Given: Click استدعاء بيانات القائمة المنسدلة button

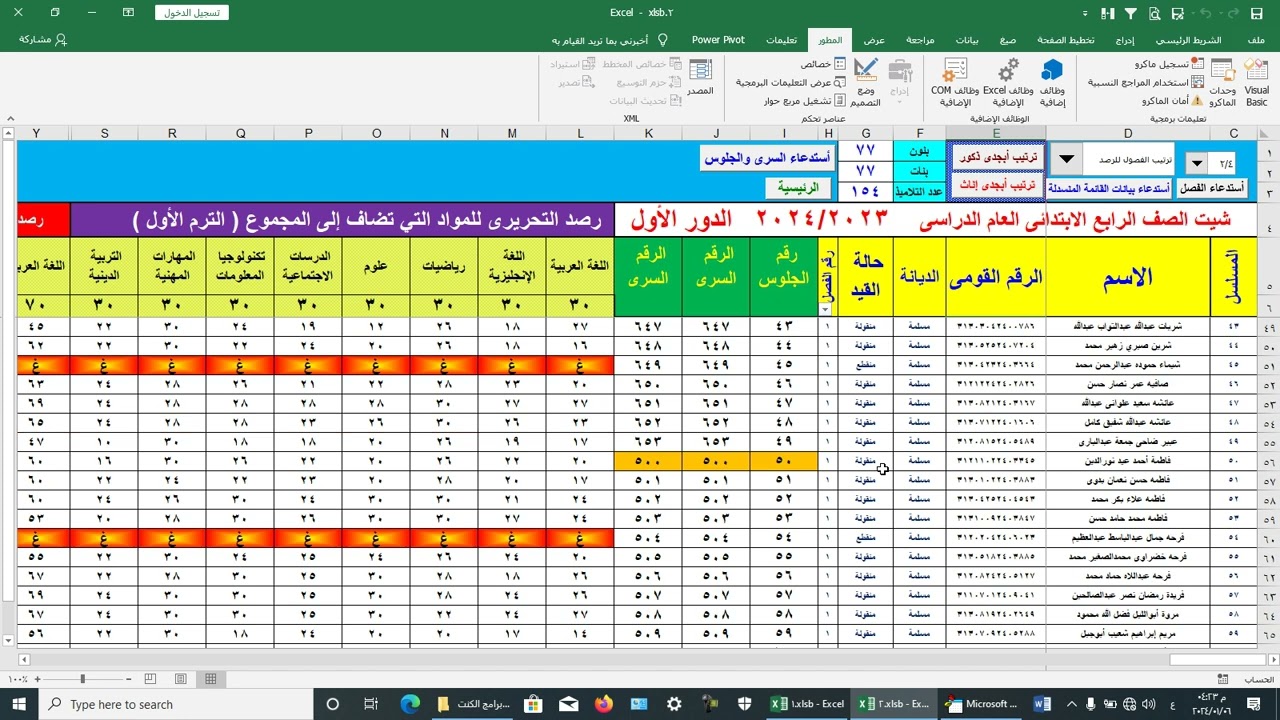Looking at the screenshot, I should tap(1109, 188).
